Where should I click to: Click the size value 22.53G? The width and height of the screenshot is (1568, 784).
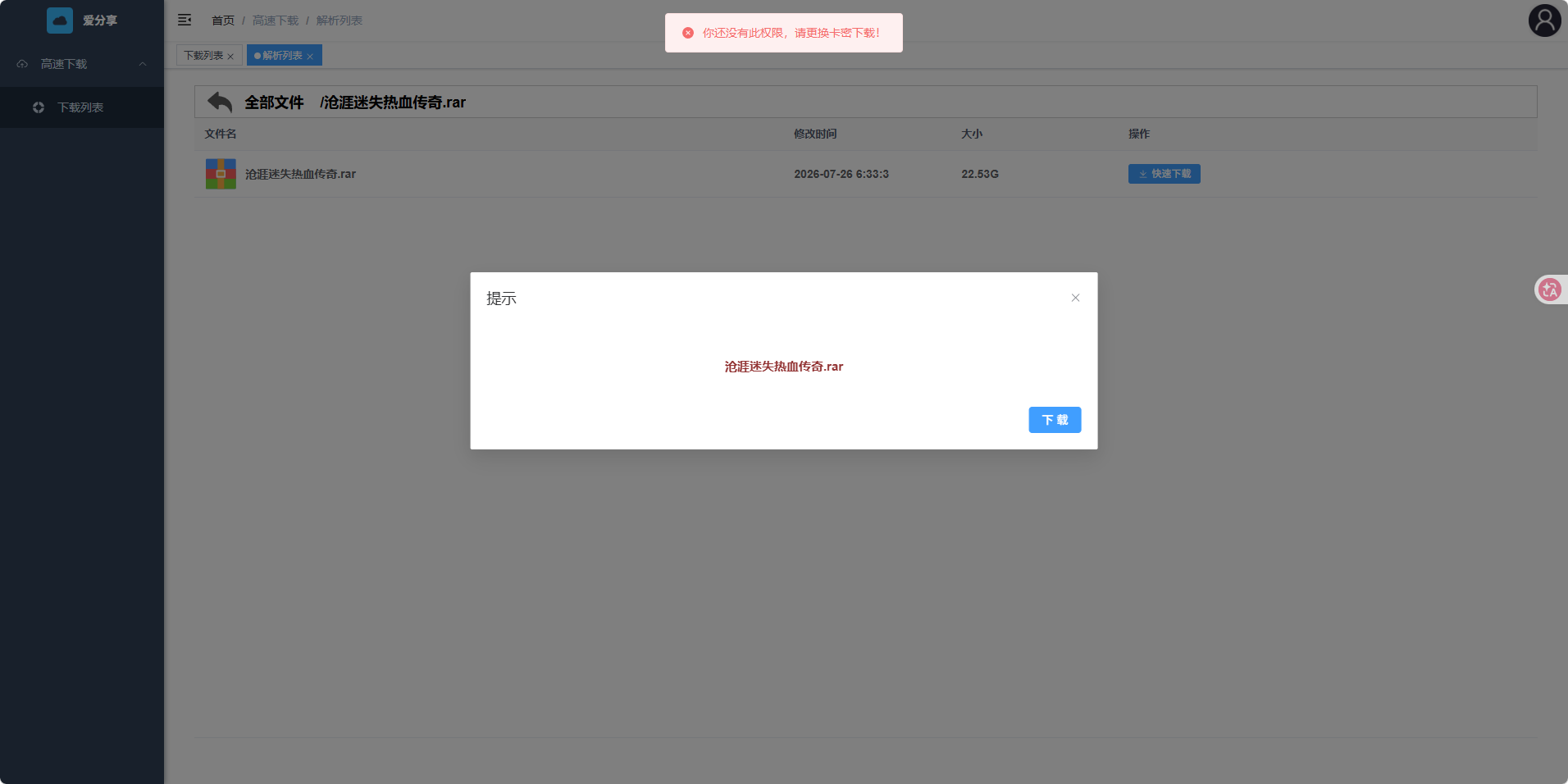point(980,174)
